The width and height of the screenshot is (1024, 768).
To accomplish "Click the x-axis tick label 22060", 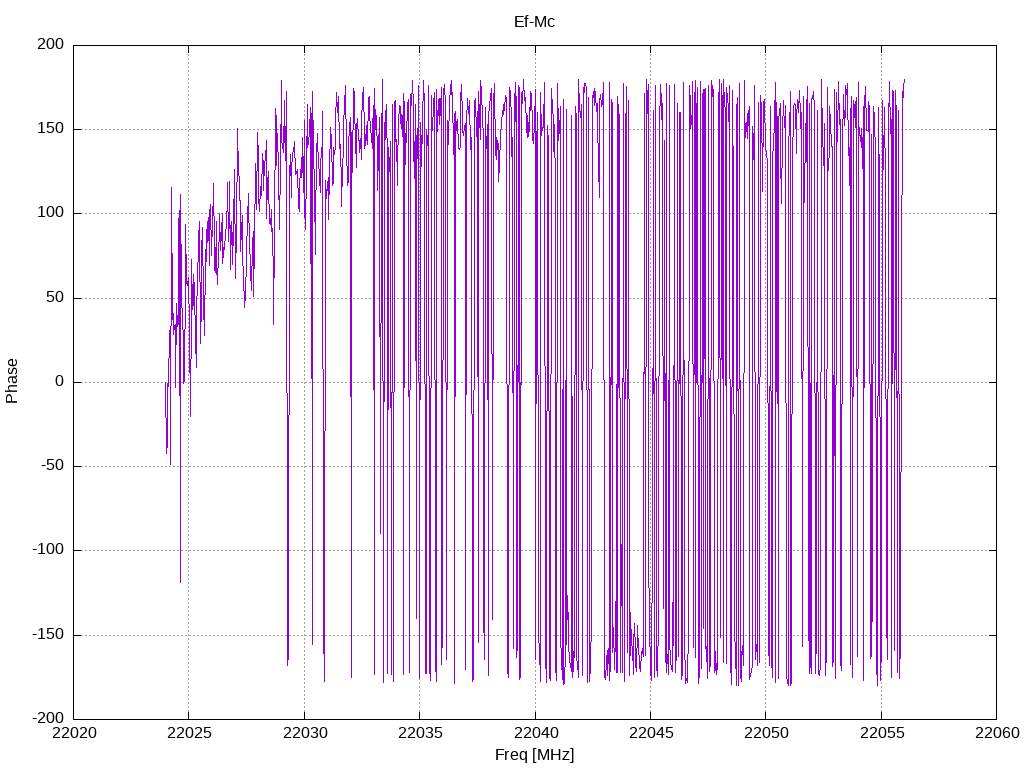I will point(997,733).
